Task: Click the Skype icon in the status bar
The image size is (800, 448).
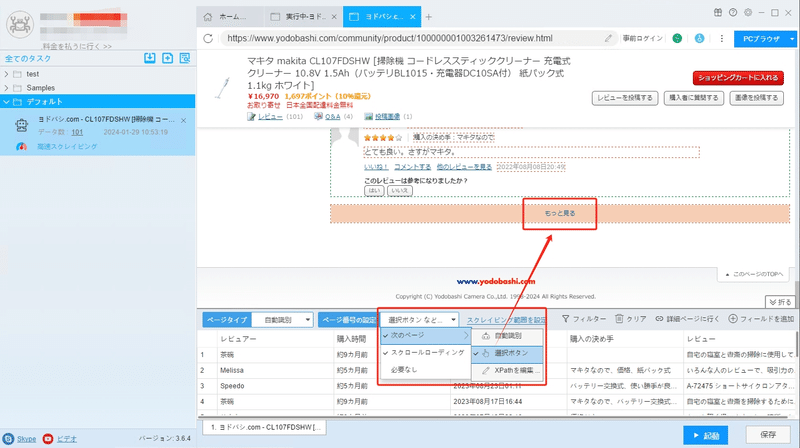Action: [x=8, y=439]
